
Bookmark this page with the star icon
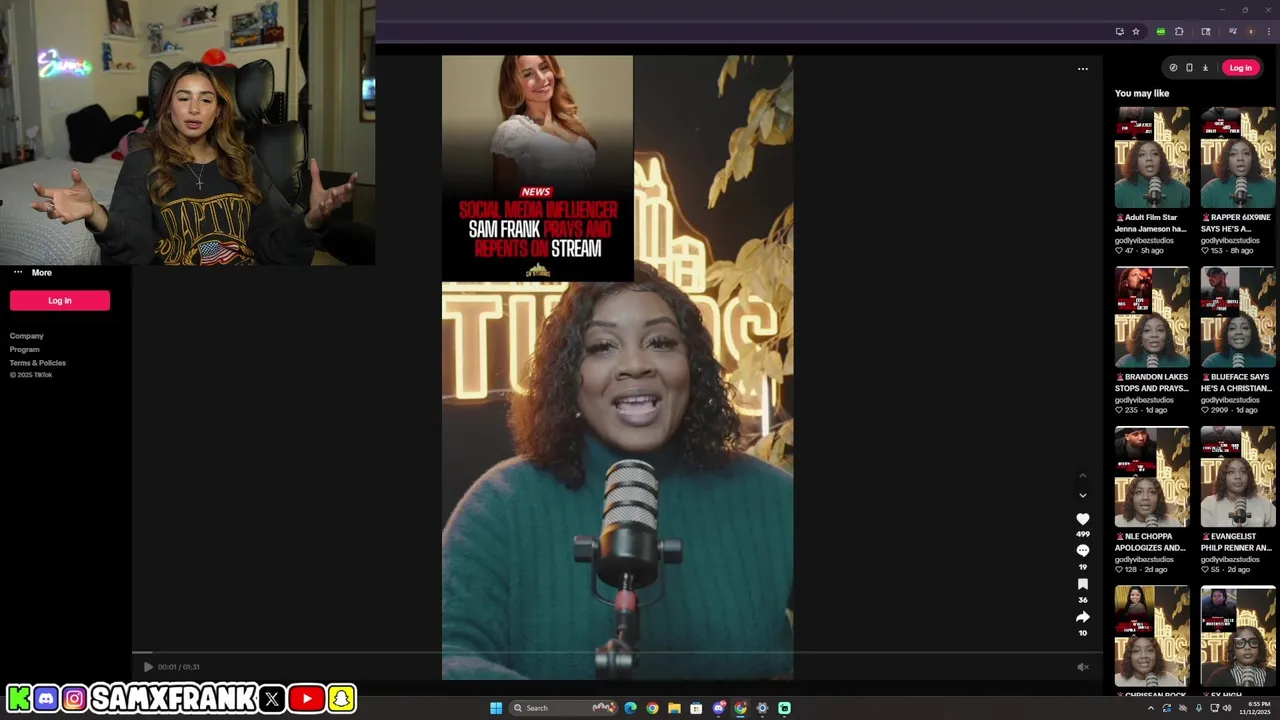(x=1136, y=32)
